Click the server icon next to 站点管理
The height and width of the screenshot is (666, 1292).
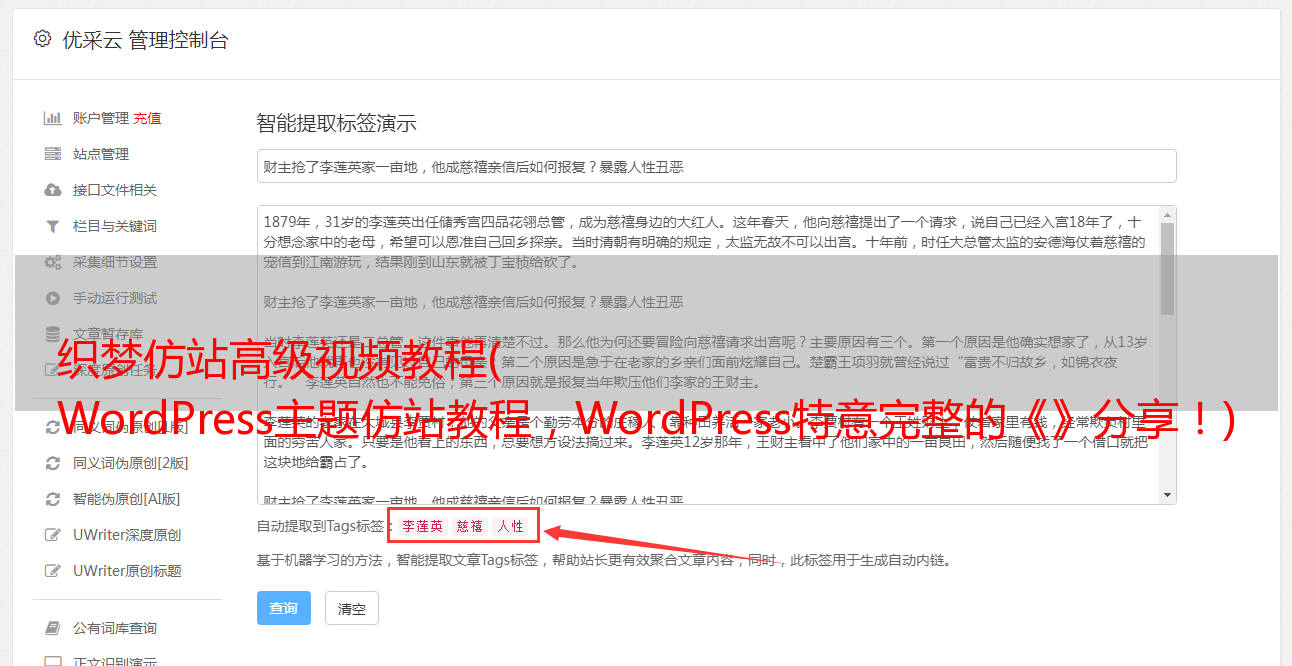[53, 154]
